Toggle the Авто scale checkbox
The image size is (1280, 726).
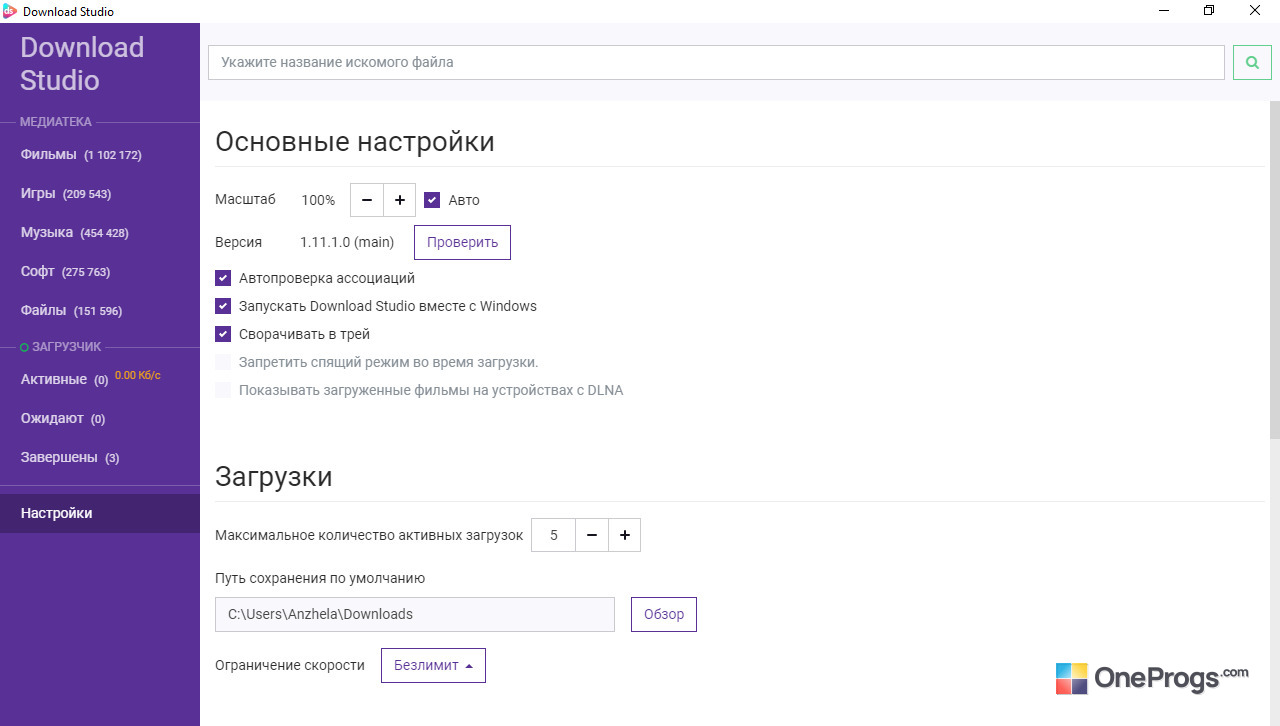[432, 200]
